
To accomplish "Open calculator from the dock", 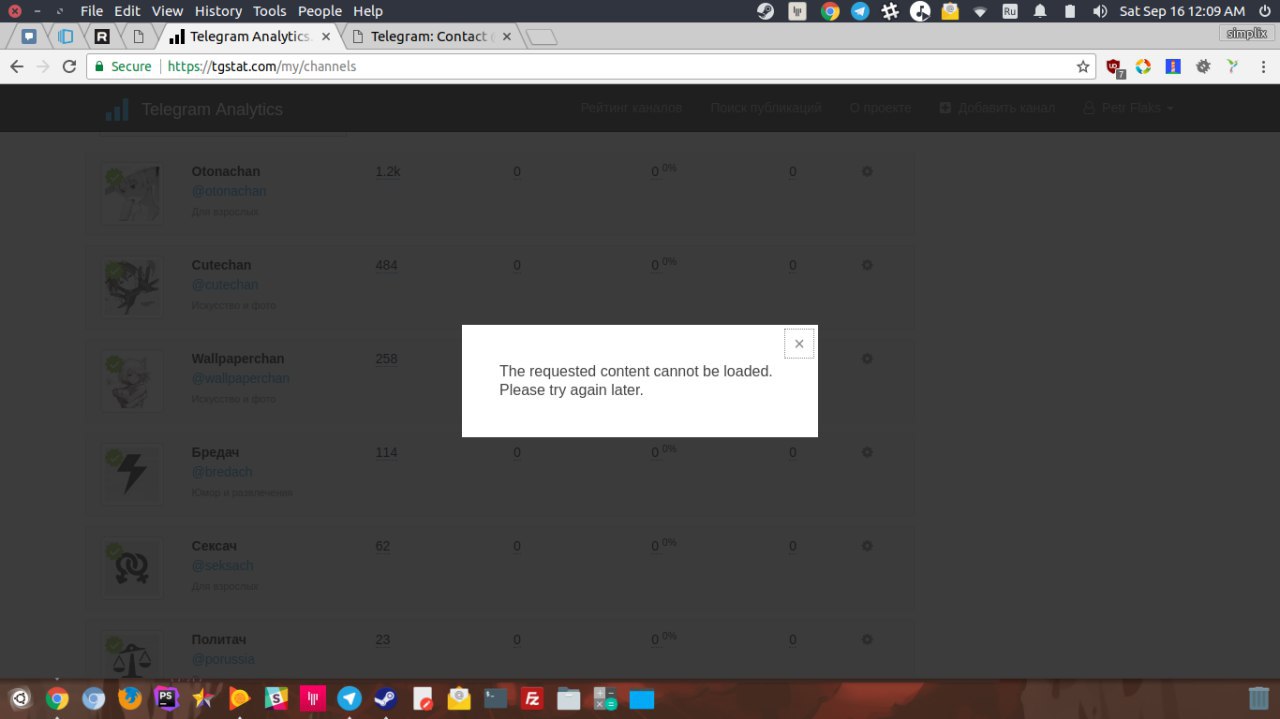I will click(605, 698).
